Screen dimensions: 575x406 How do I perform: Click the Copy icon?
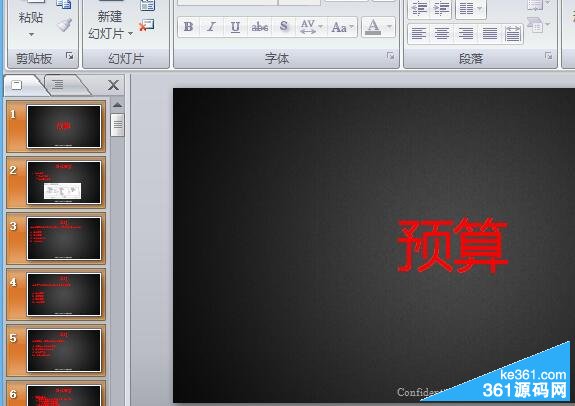point(63,5)
